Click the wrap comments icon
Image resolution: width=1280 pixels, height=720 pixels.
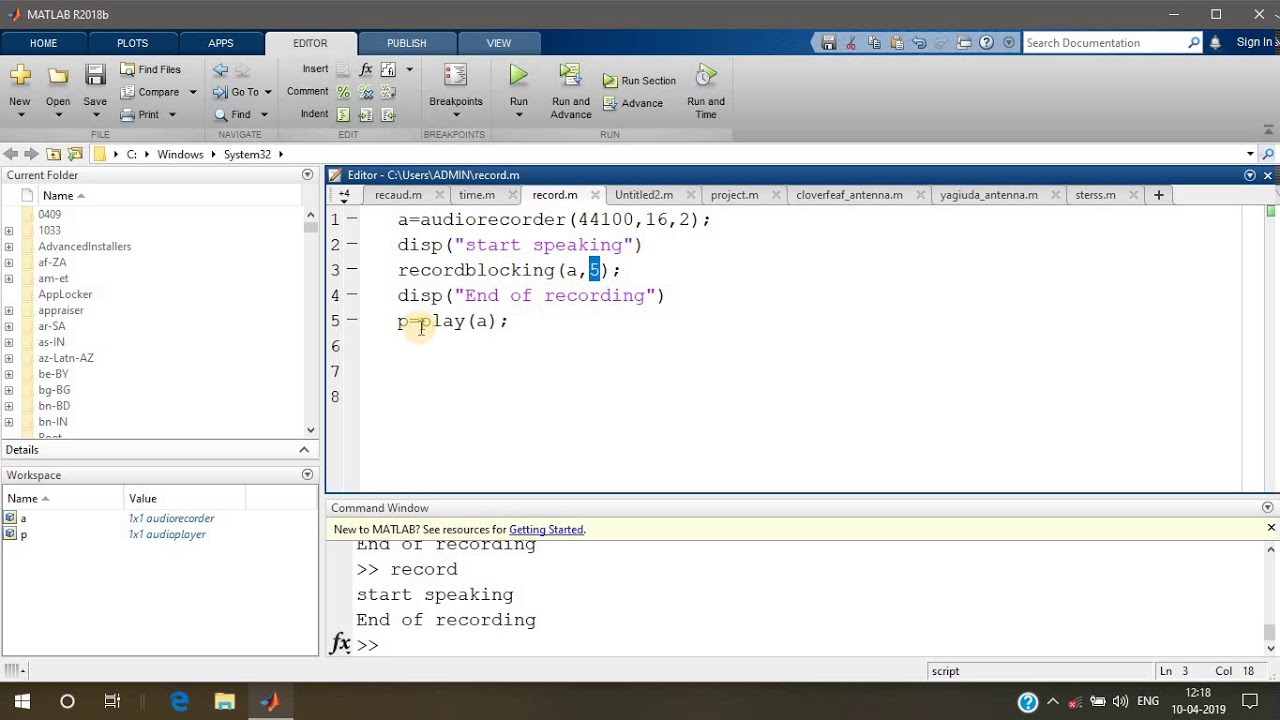(x=388, y=92)
